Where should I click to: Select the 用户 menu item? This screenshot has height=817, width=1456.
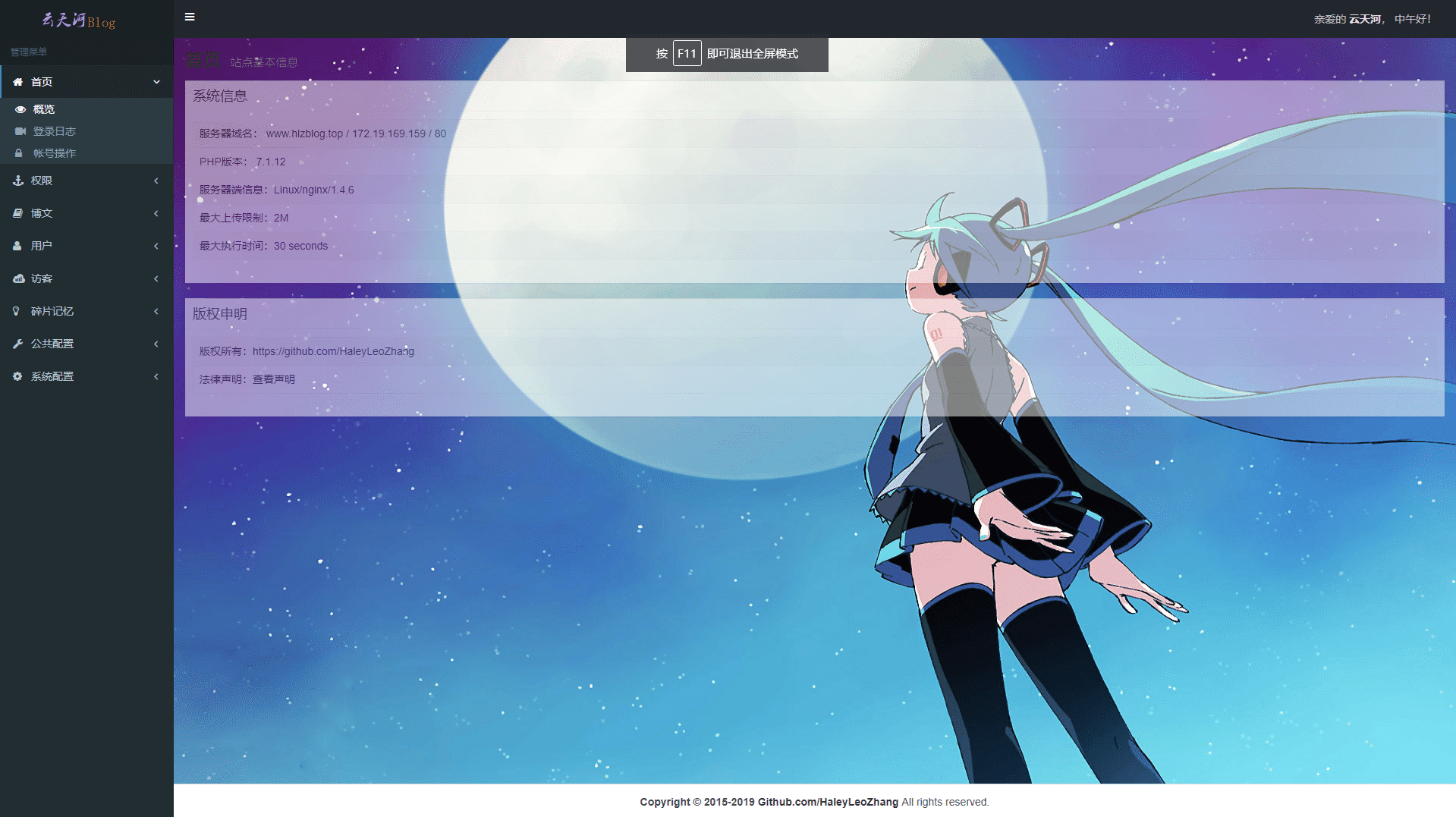[x=86, y=246]
